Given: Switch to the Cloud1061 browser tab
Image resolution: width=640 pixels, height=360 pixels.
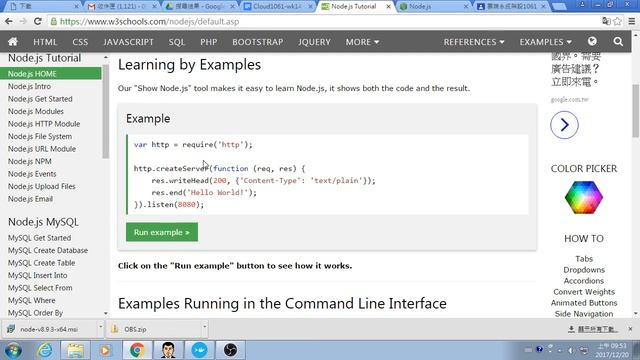Looking at the screenshot, I should coord(278,7).
